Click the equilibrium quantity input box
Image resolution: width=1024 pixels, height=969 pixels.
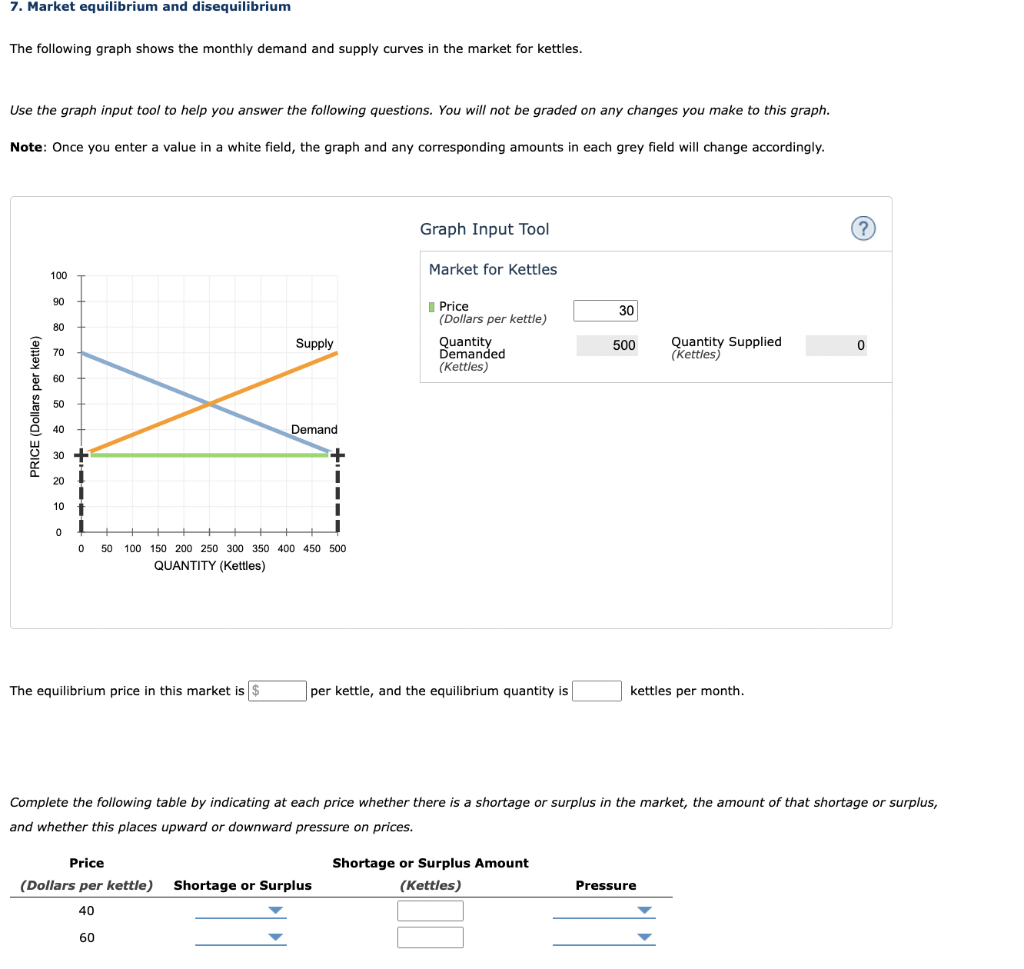point(596,690)
